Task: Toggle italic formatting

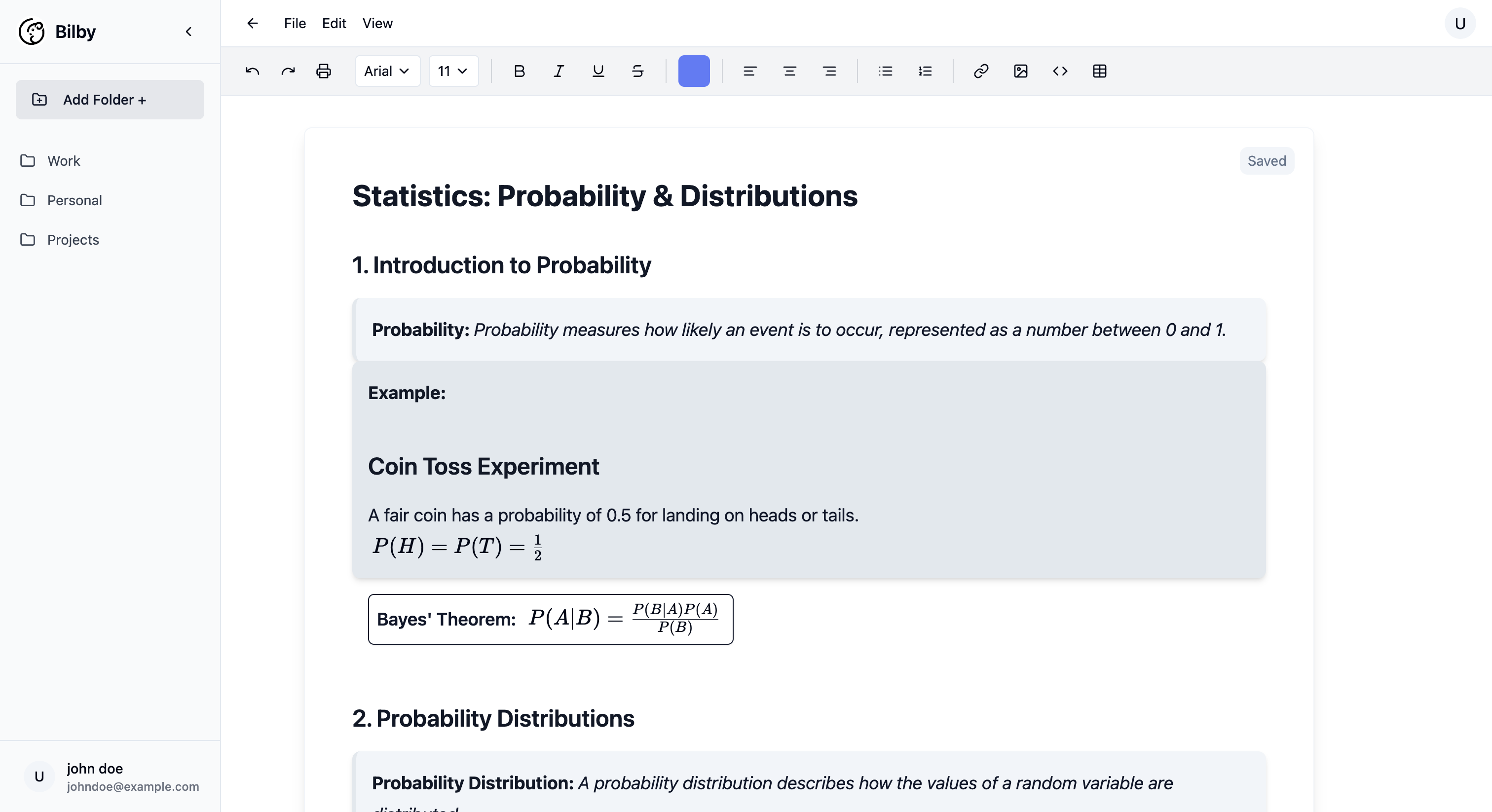Action: coord(559,71)
